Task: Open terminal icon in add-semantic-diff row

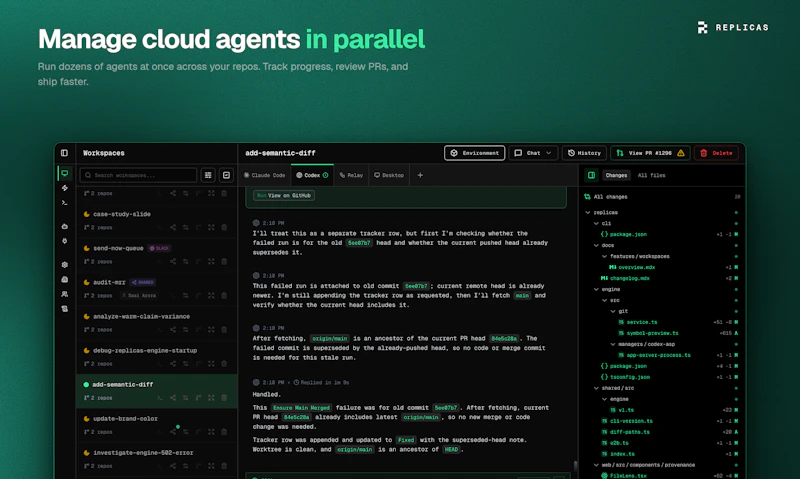Action: click(x=160, y=398)
